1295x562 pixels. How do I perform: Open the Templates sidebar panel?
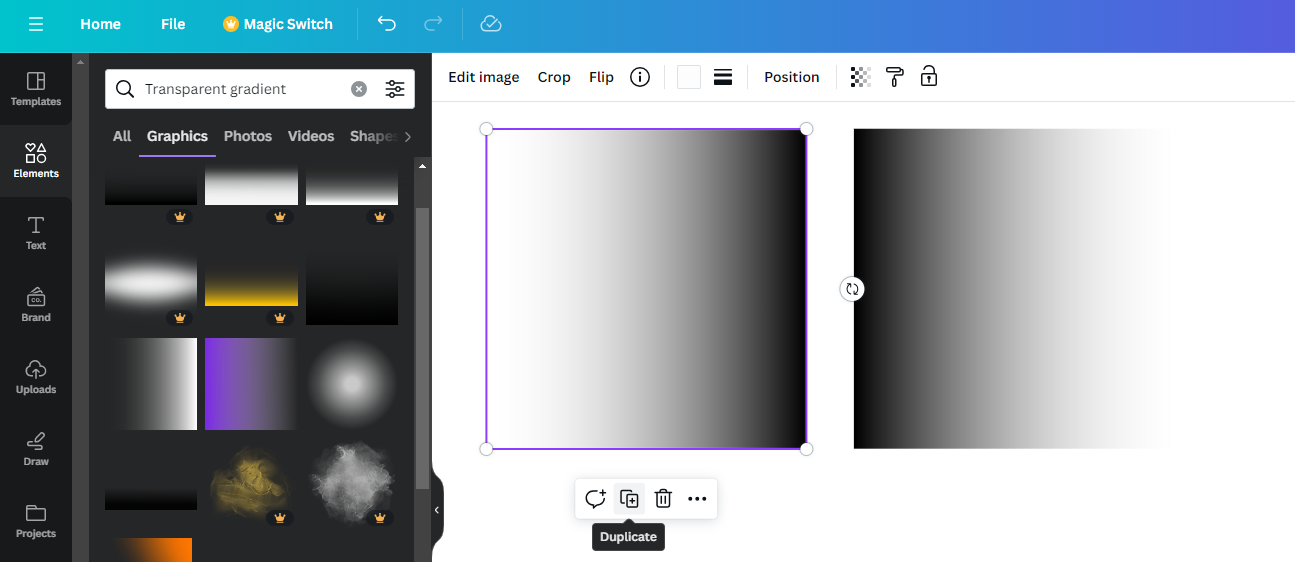tap(36, 89)
